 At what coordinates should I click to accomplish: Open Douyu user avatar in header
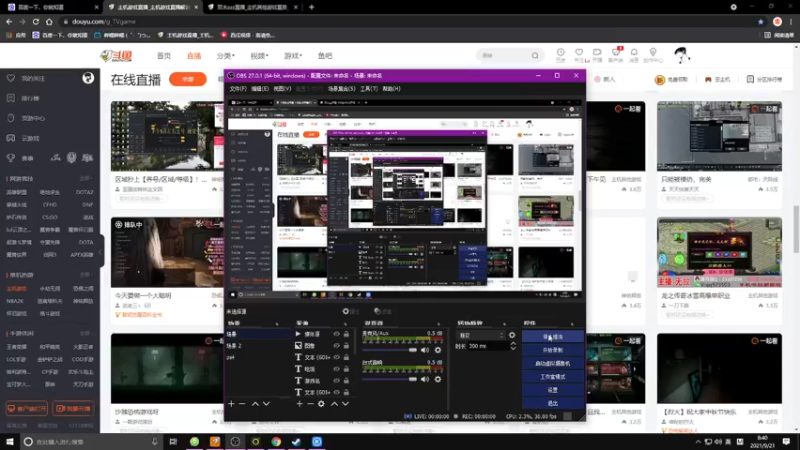coord(682,55)
